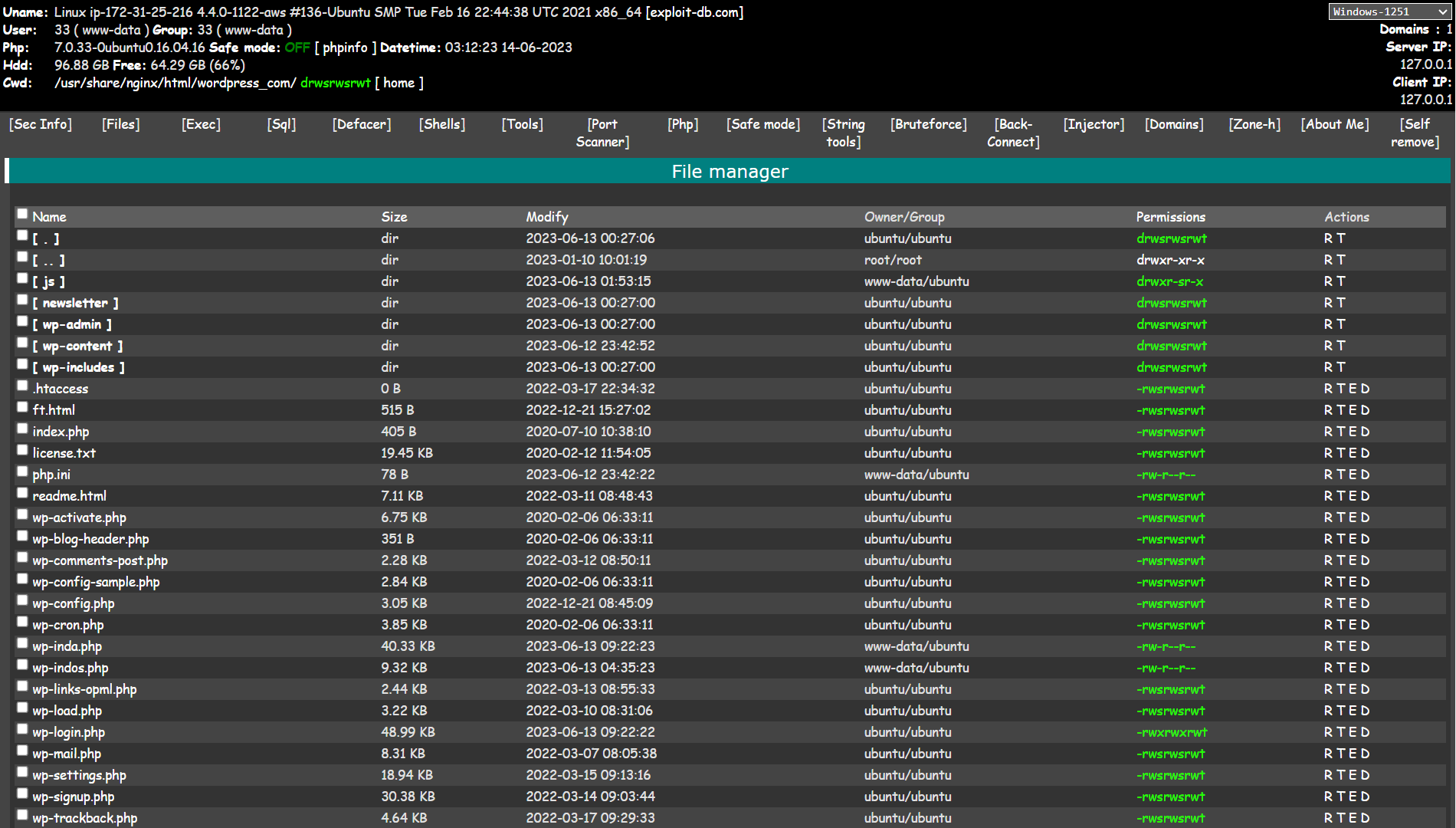Click the T action for license.txt

click(1341, 453)
